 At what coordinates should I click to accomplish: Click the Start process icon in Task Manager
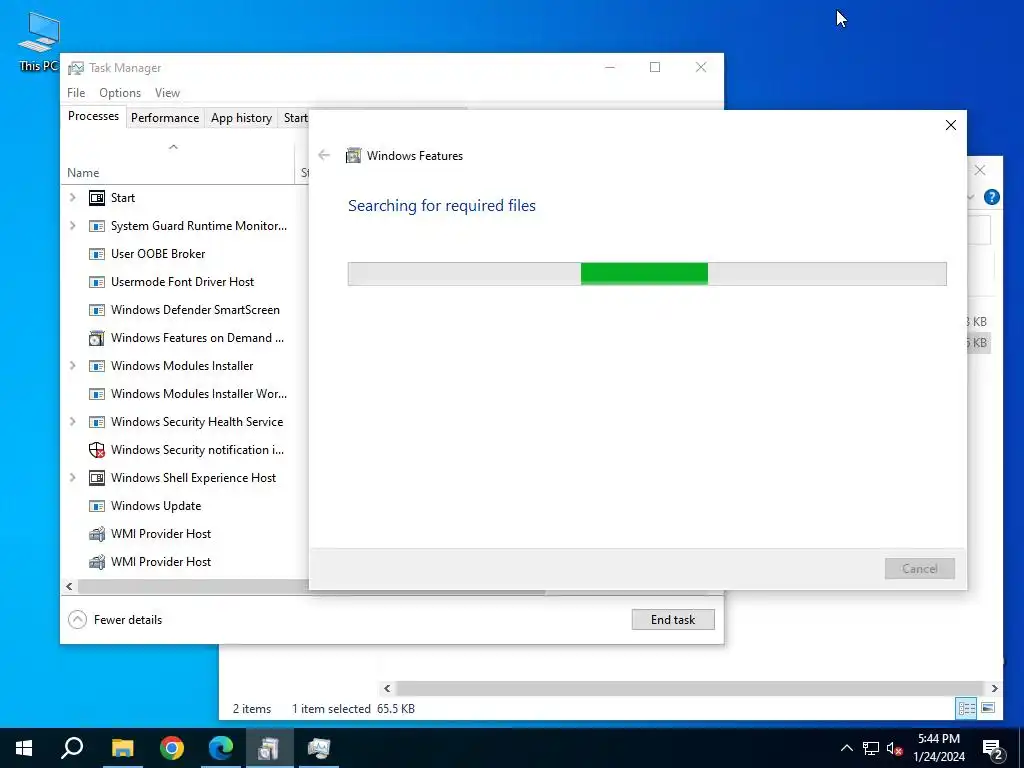(x=97, y=198)
